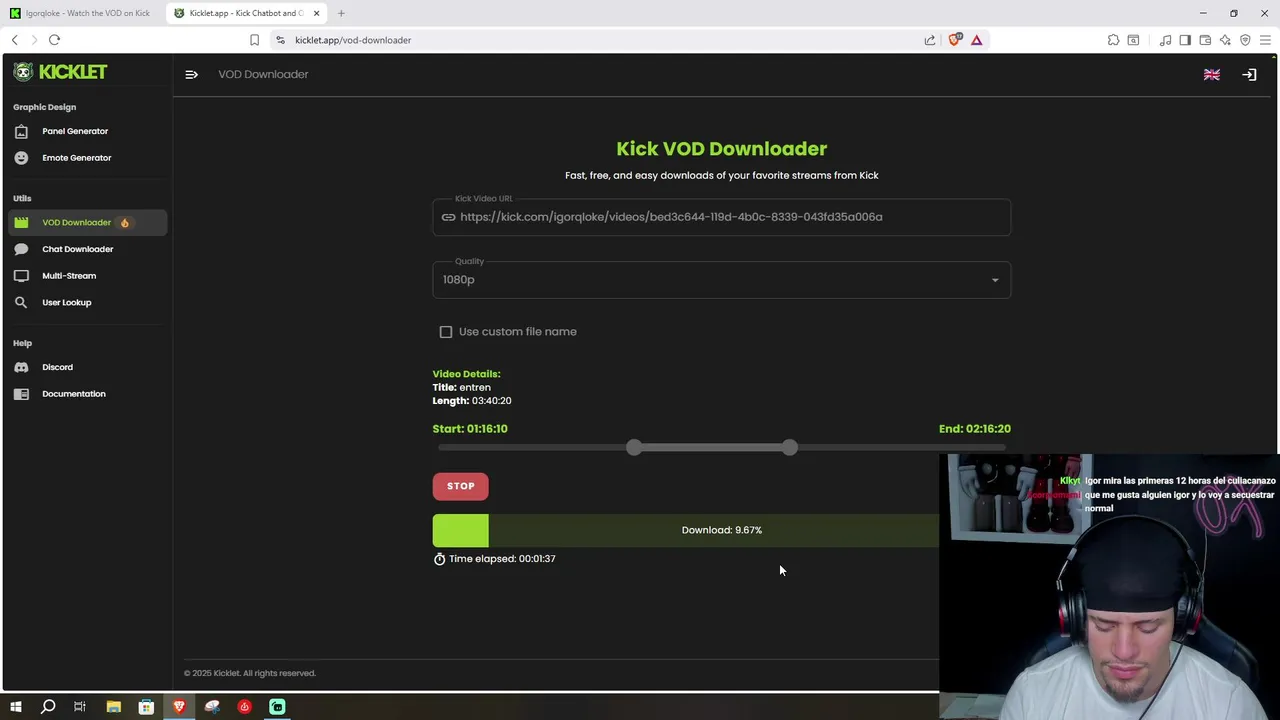Screen dimensions: 1280x720
Task: Click the User Lookup magnifier icon
Action: pyautogui.click(x=21, y=302)
